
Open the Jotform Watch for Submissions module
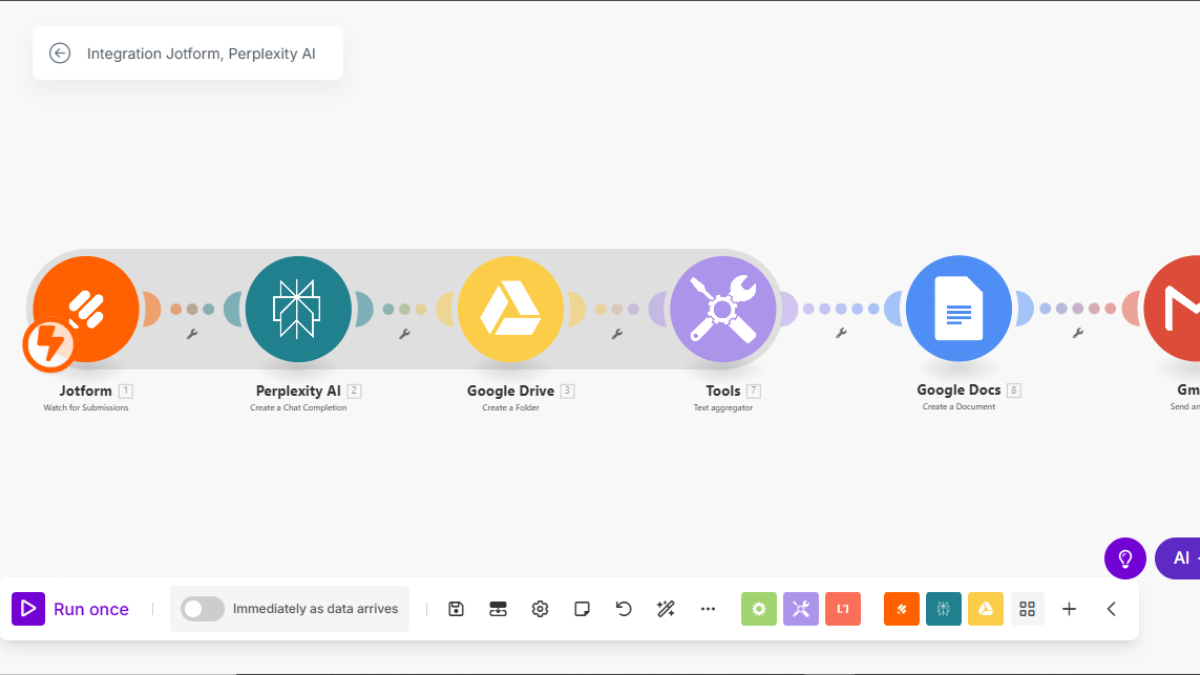tap(86, 309)
